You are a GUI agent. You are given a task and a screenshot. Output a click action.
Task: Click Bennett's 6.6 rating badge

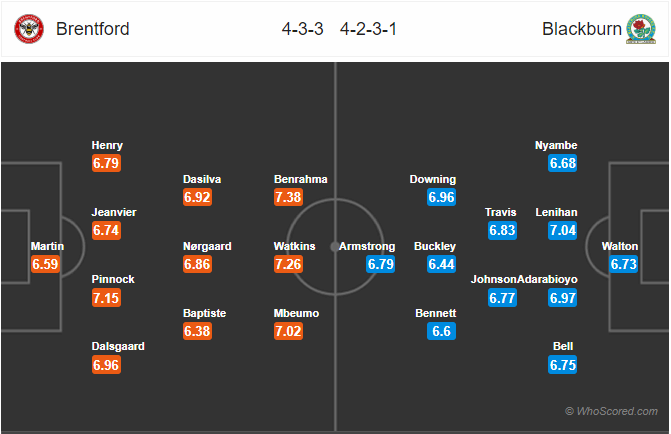[441, 331]
